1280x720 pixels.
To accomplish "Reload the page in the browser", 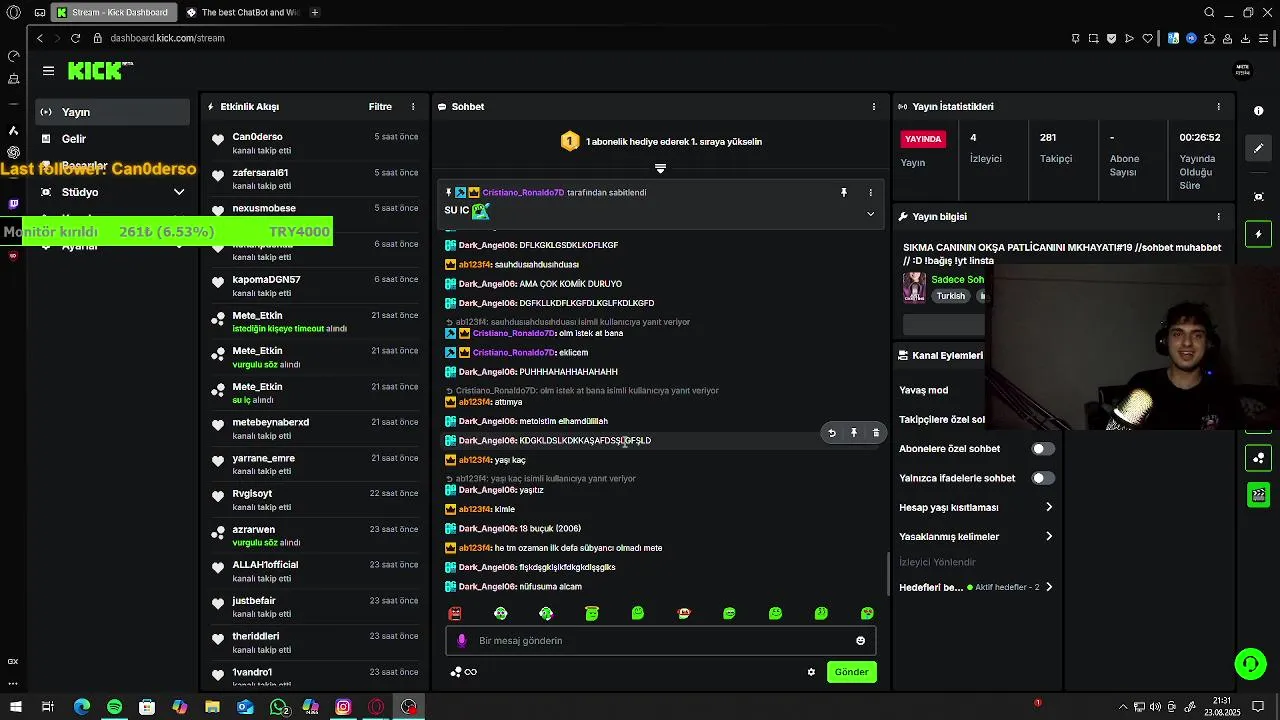I will pos(75,38).
